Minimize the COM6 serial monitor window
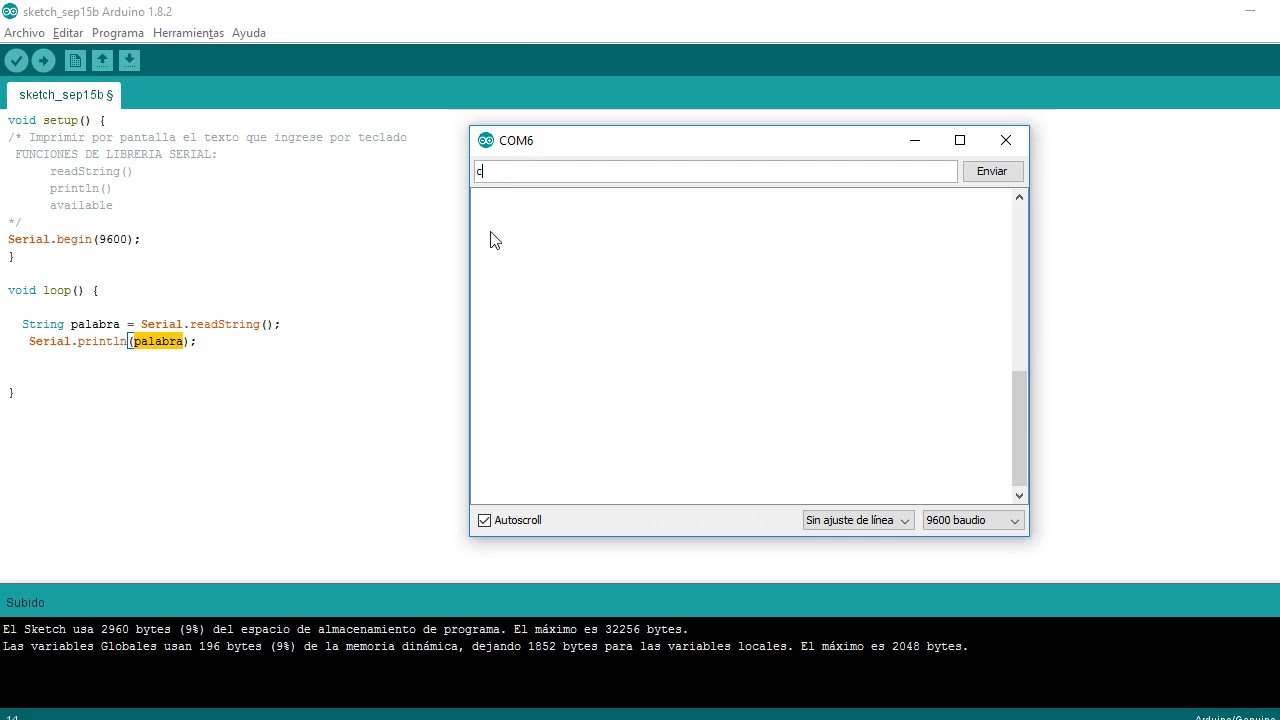Viewport: 1280px width, 720px height. [914, 140]
